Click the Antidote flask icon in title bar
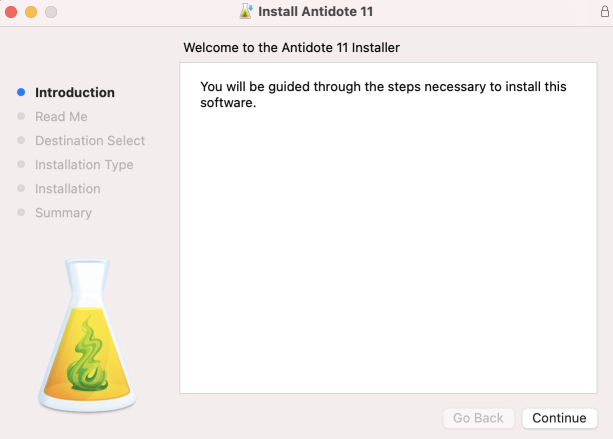Screen dimensions: 613x439 pos(246,12)
